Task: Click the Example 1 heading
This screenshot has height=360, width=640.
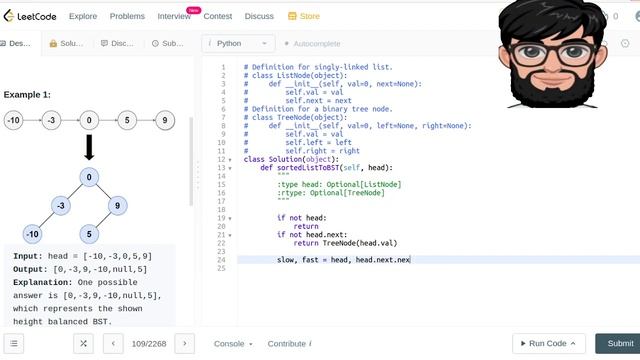Action: 27,95
